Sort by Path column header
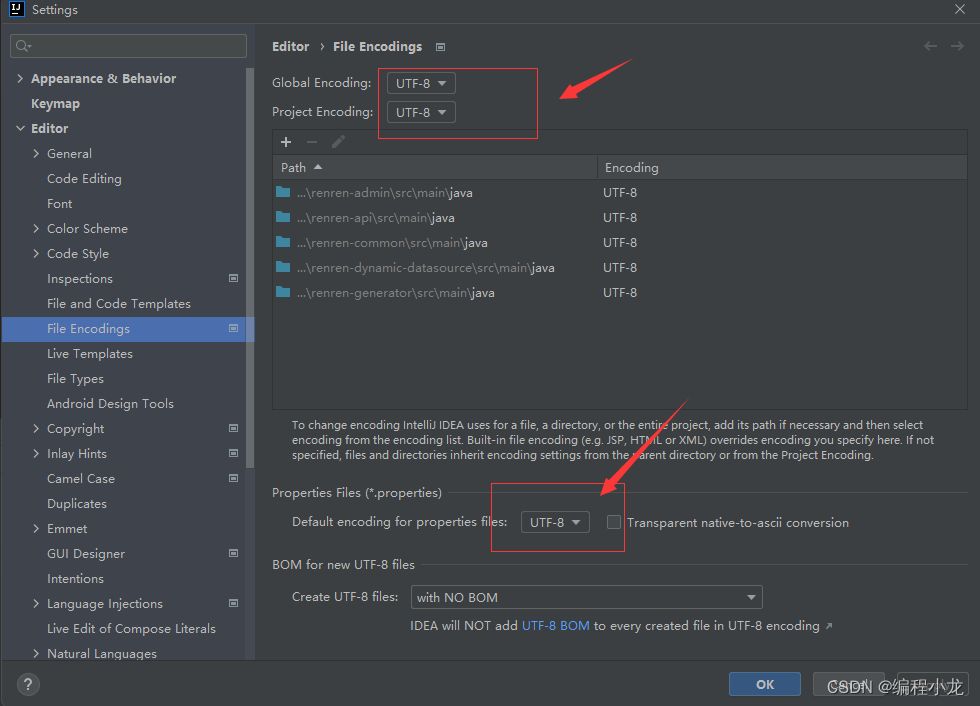This screenshot has width=980, height=706. click(435, 167)
